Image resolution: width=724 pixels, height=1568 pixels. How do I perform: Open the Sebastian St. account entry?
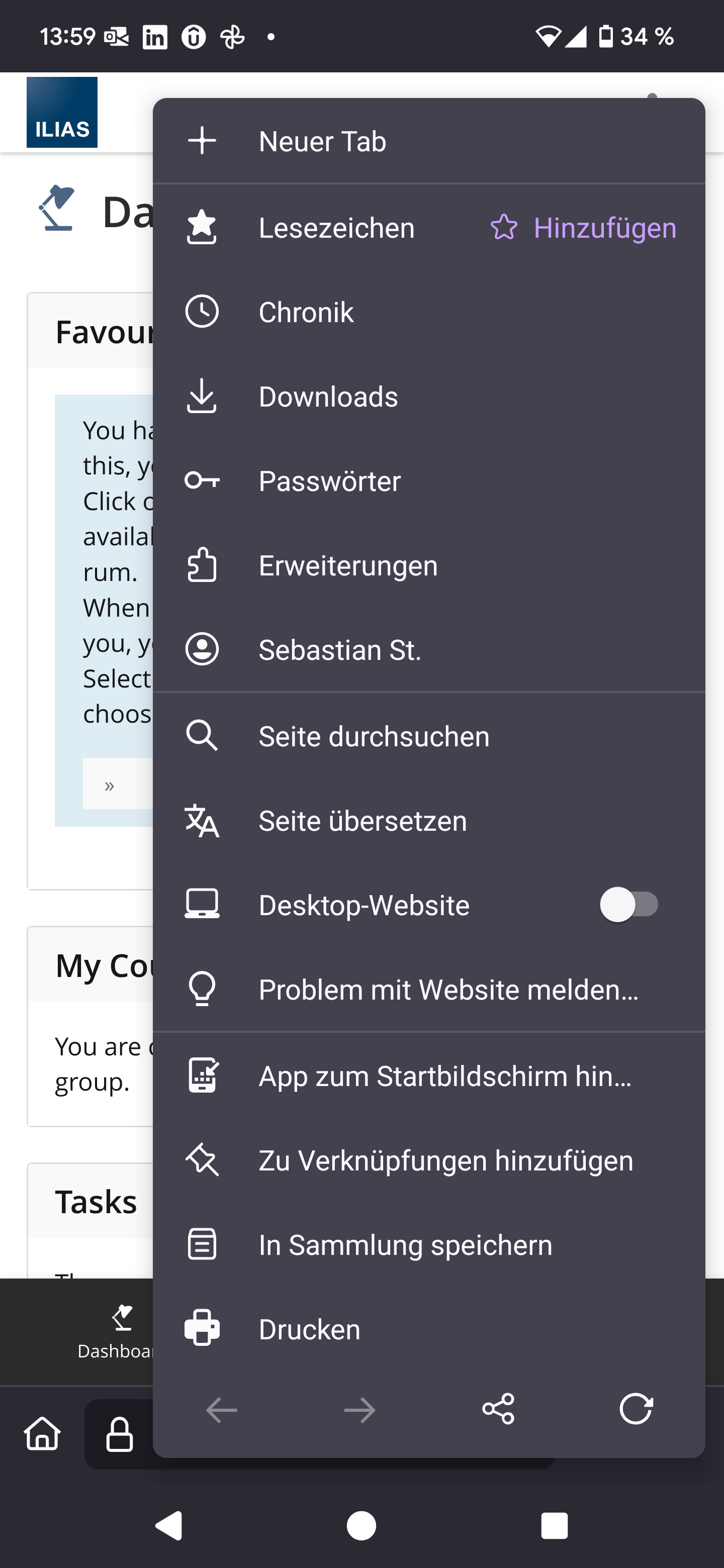point(339,650)
